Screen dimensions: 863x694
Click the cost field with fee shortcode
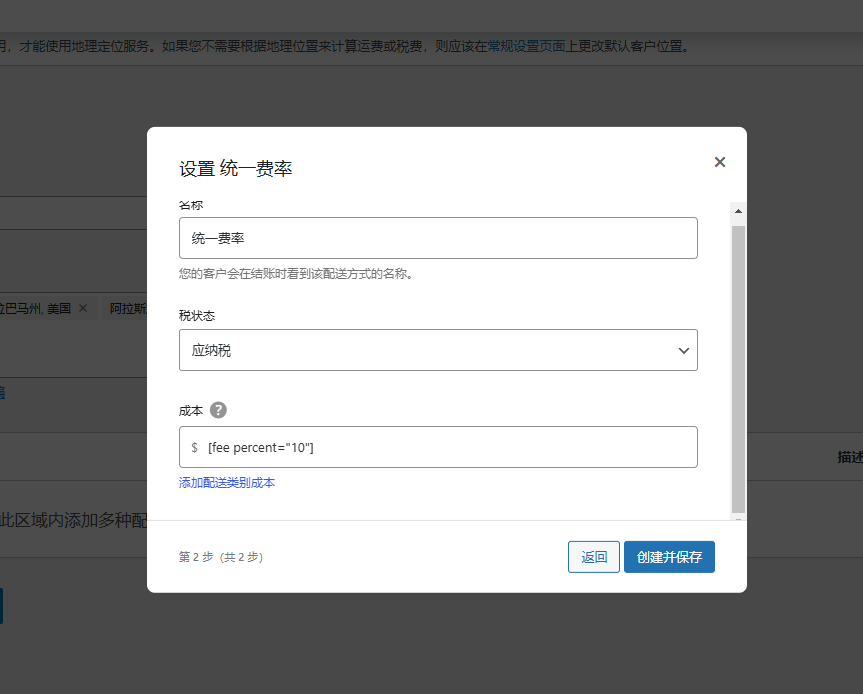pos(437,447)
